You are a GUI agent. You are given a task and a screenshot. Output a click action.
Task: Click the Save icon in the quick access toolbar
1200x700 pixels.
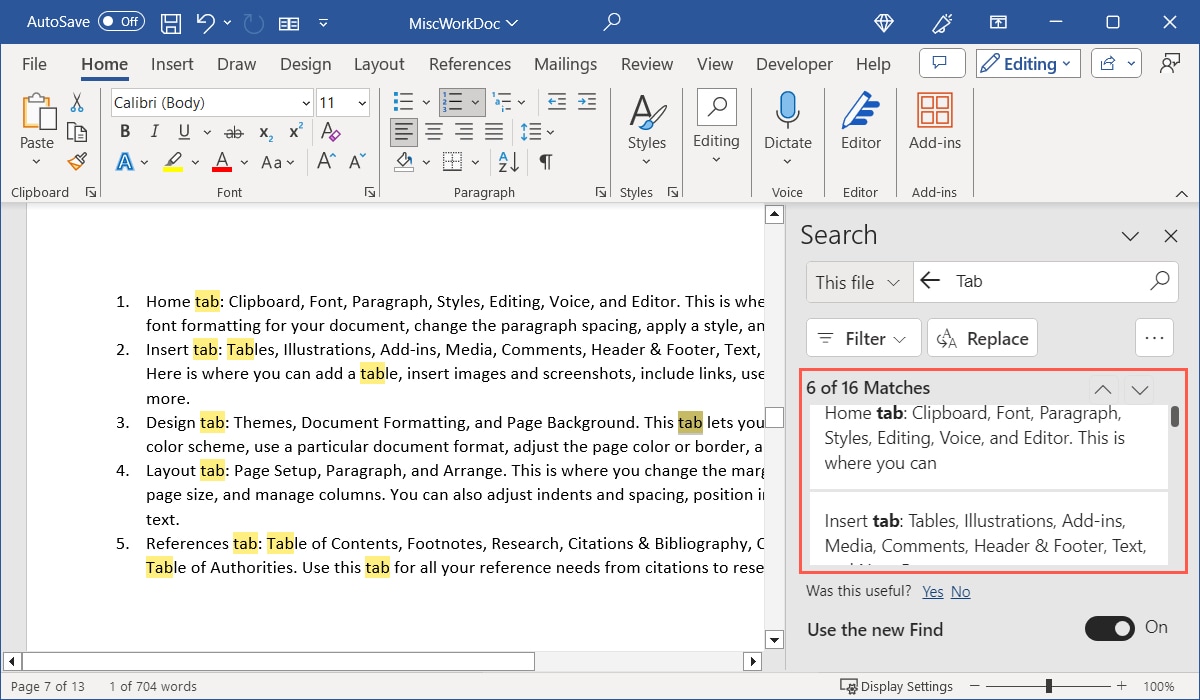(x=170, y=22)
